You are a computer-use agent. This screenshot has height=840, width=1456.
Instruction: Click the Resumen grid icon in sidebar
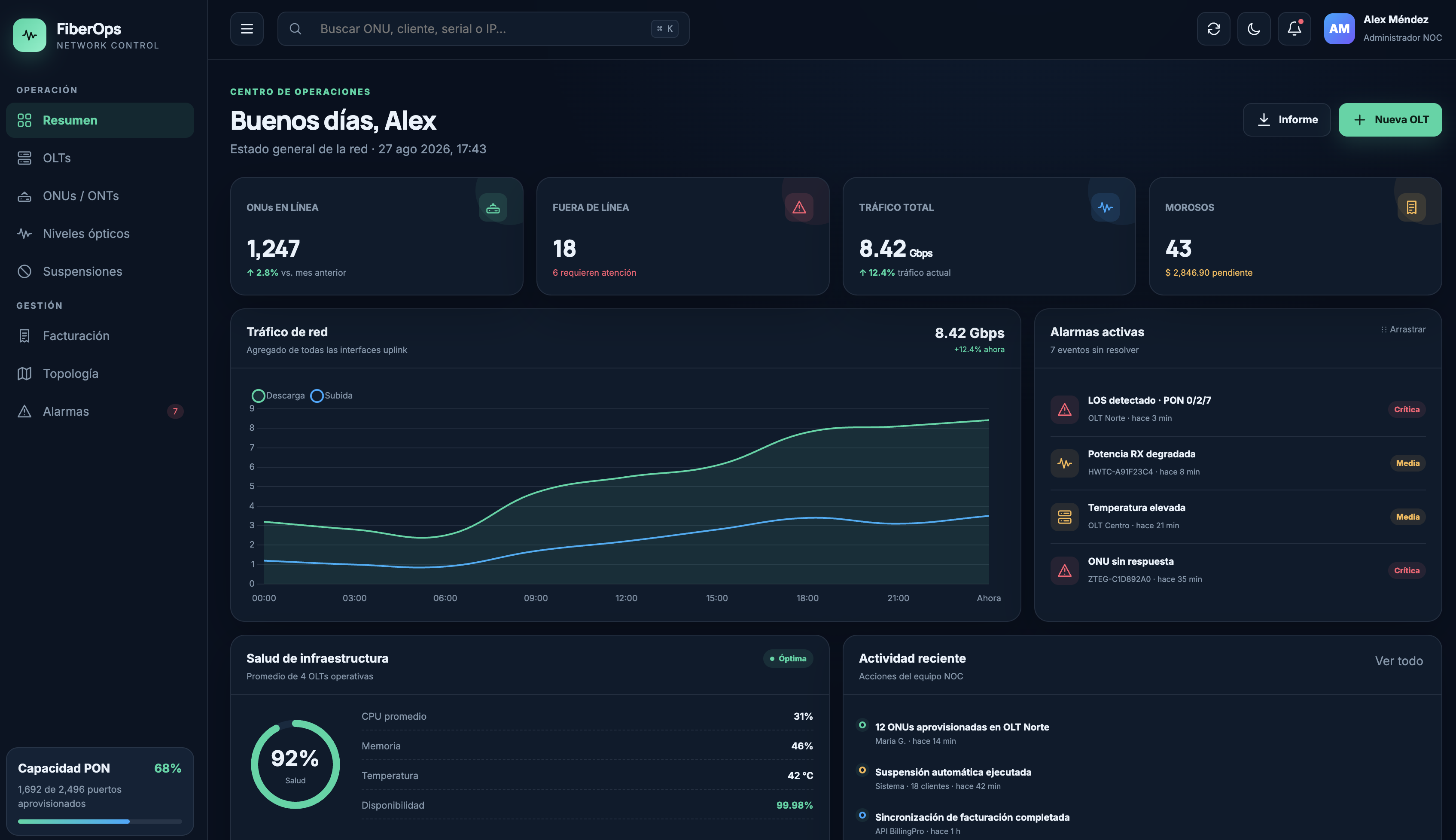coord(24,120)
